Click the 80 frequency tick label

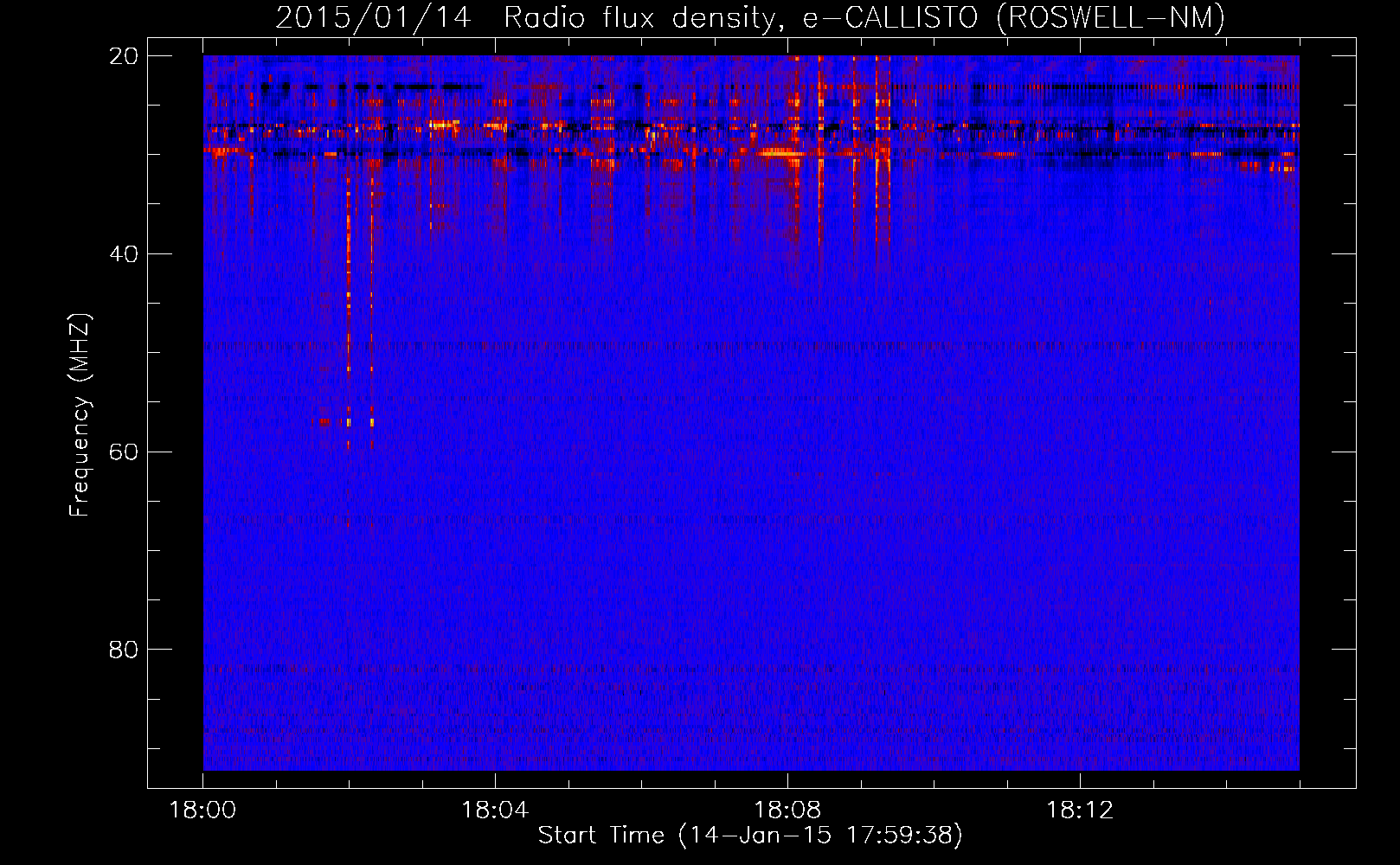coord(124,650)
